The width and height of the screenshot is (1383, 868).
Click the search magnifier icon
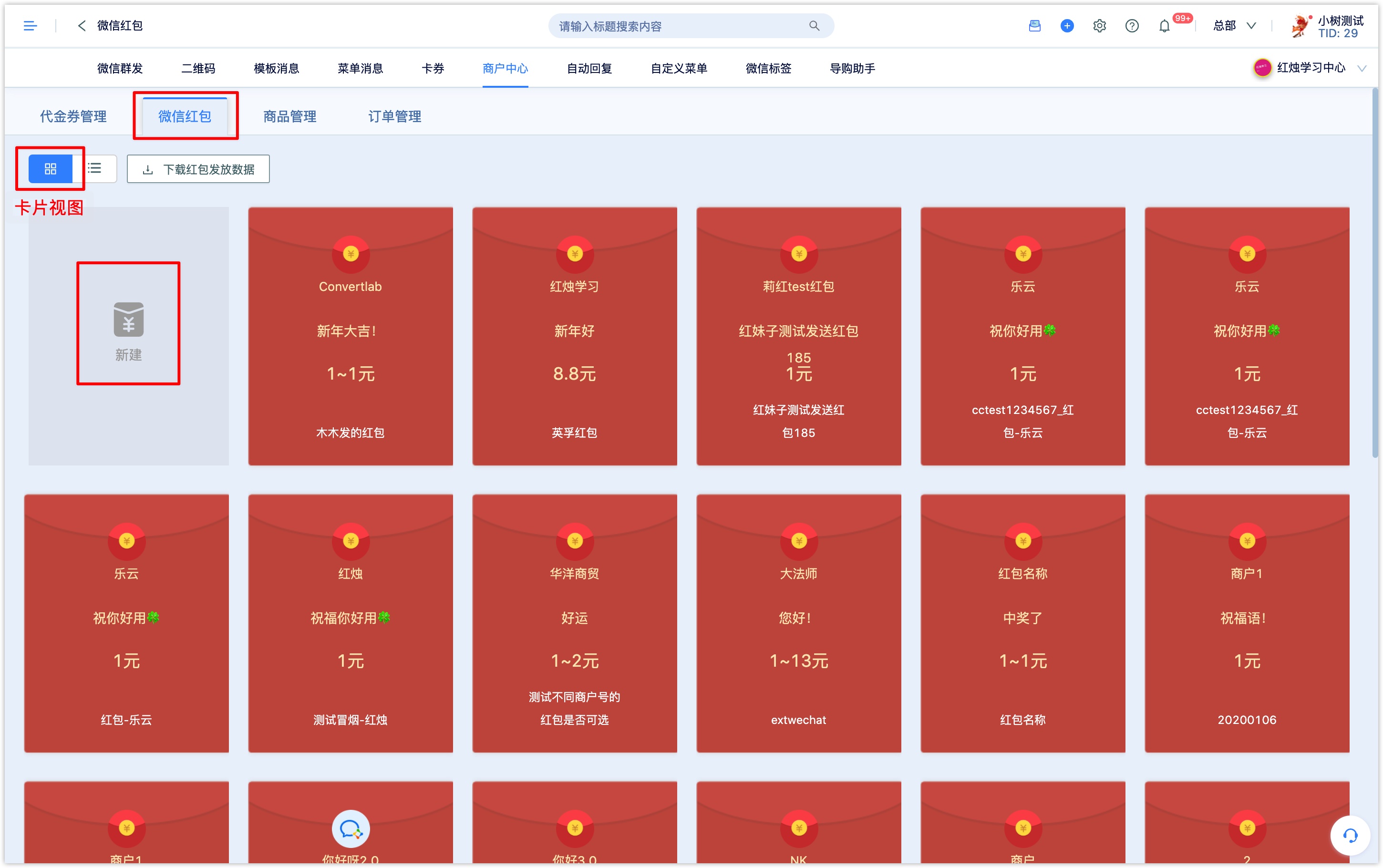tap(814, 26)
